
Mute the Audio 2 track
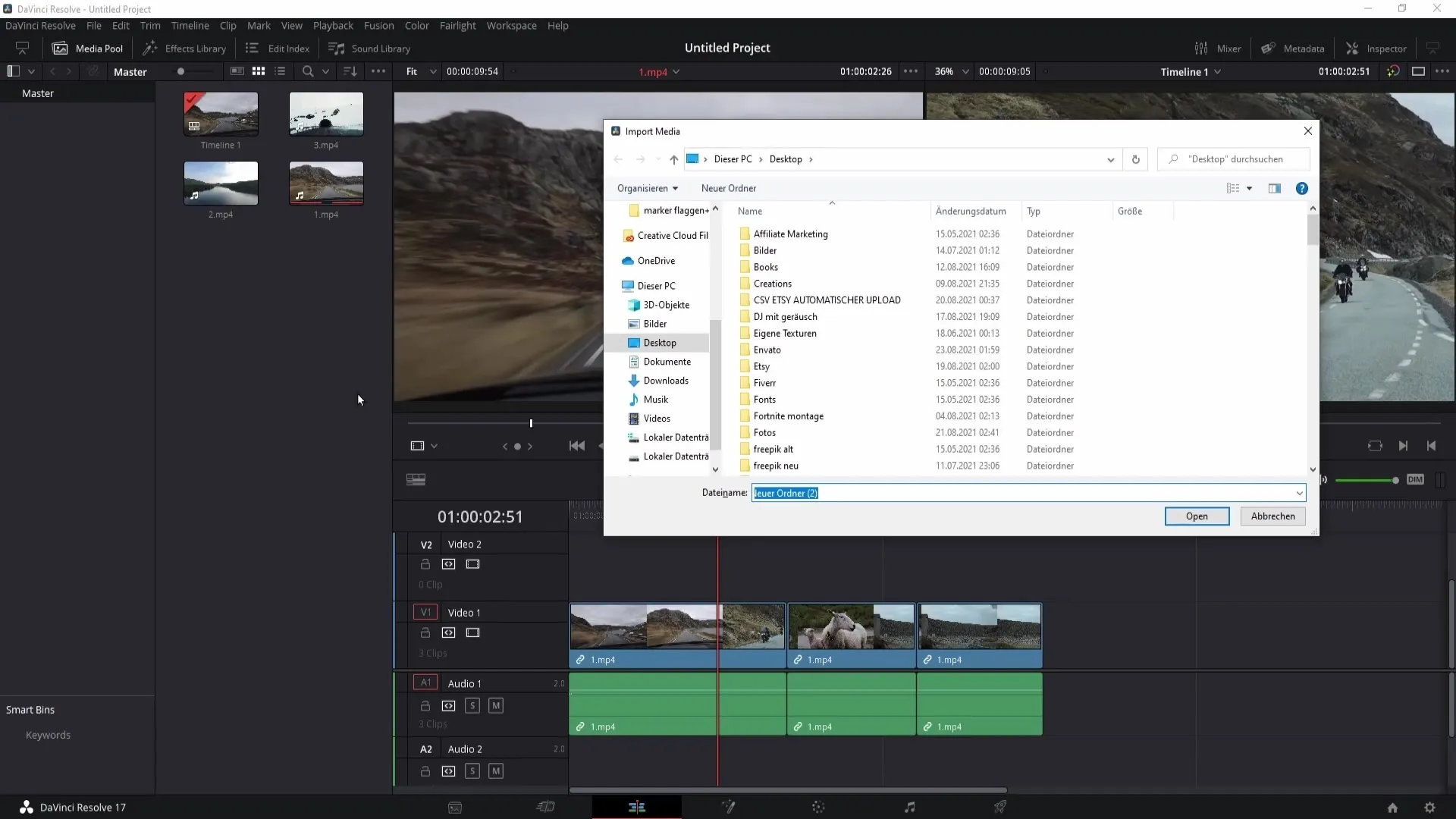[496, 771]
